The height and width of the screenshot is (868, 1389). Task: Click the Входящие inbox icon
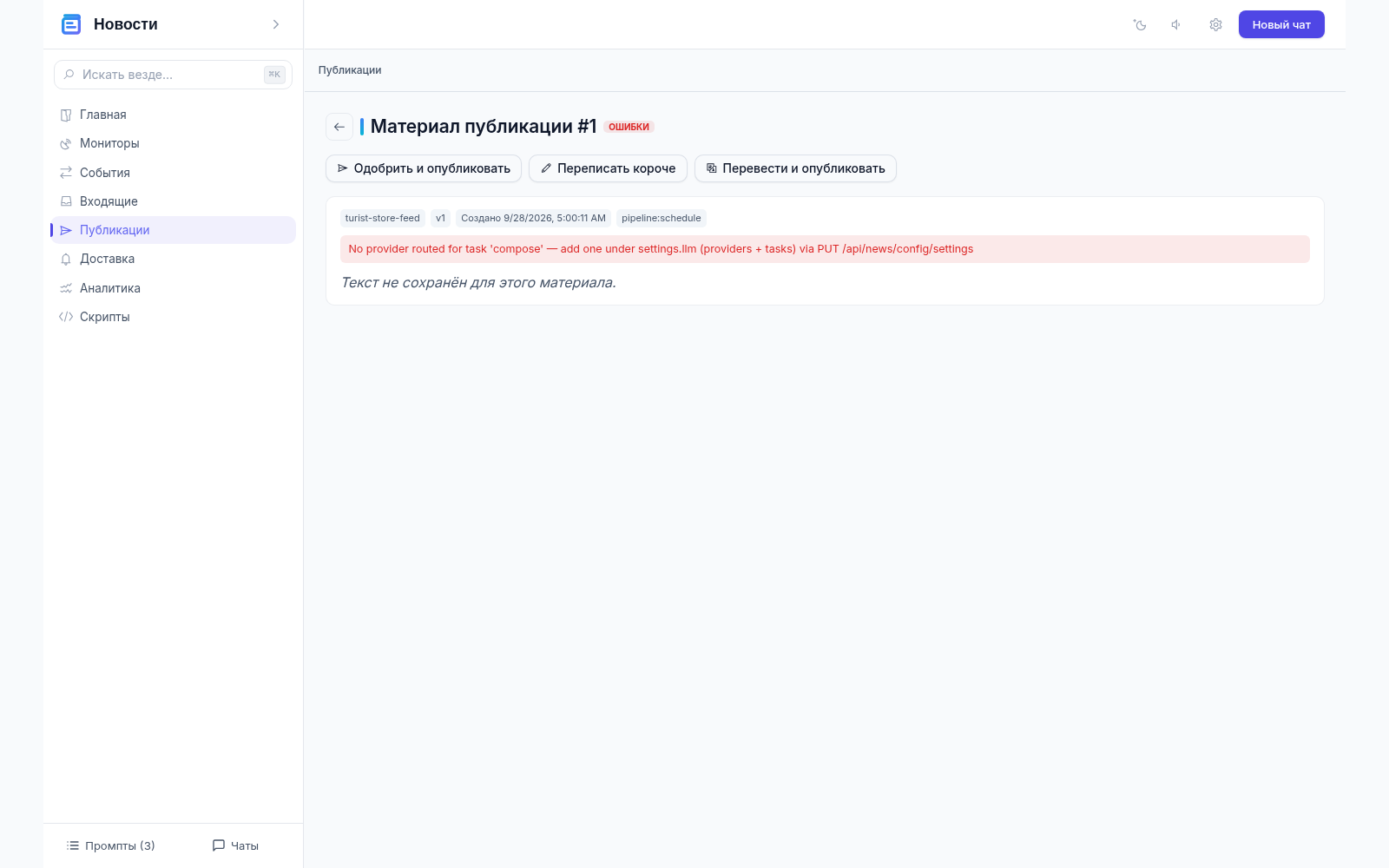pyautogui.click(x=66, y=201)
